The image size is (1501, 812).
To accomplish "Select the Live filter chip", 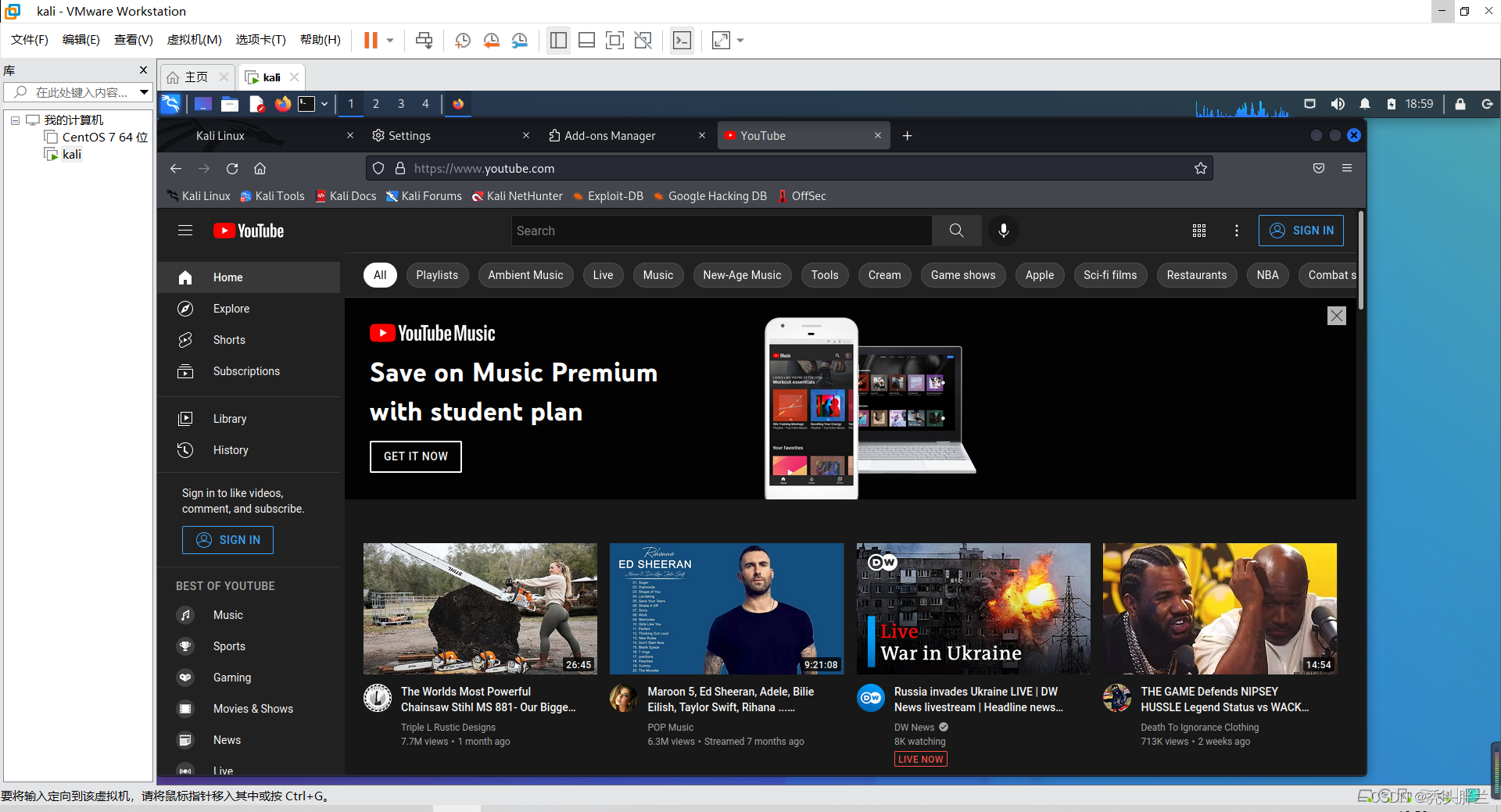I will (603, 275).
